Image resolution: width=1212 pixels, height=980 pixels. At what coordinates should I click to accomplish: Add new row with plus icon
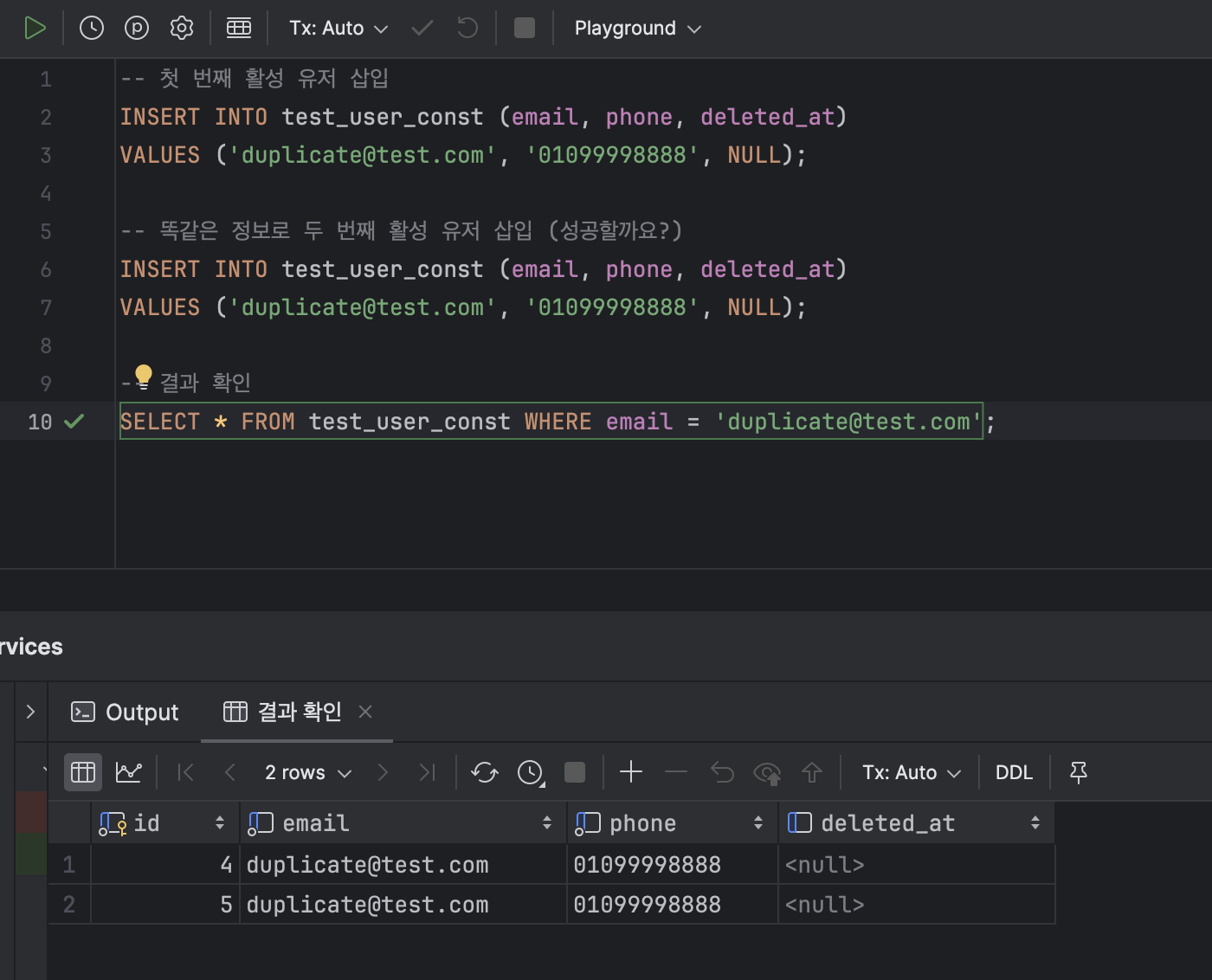631,771
